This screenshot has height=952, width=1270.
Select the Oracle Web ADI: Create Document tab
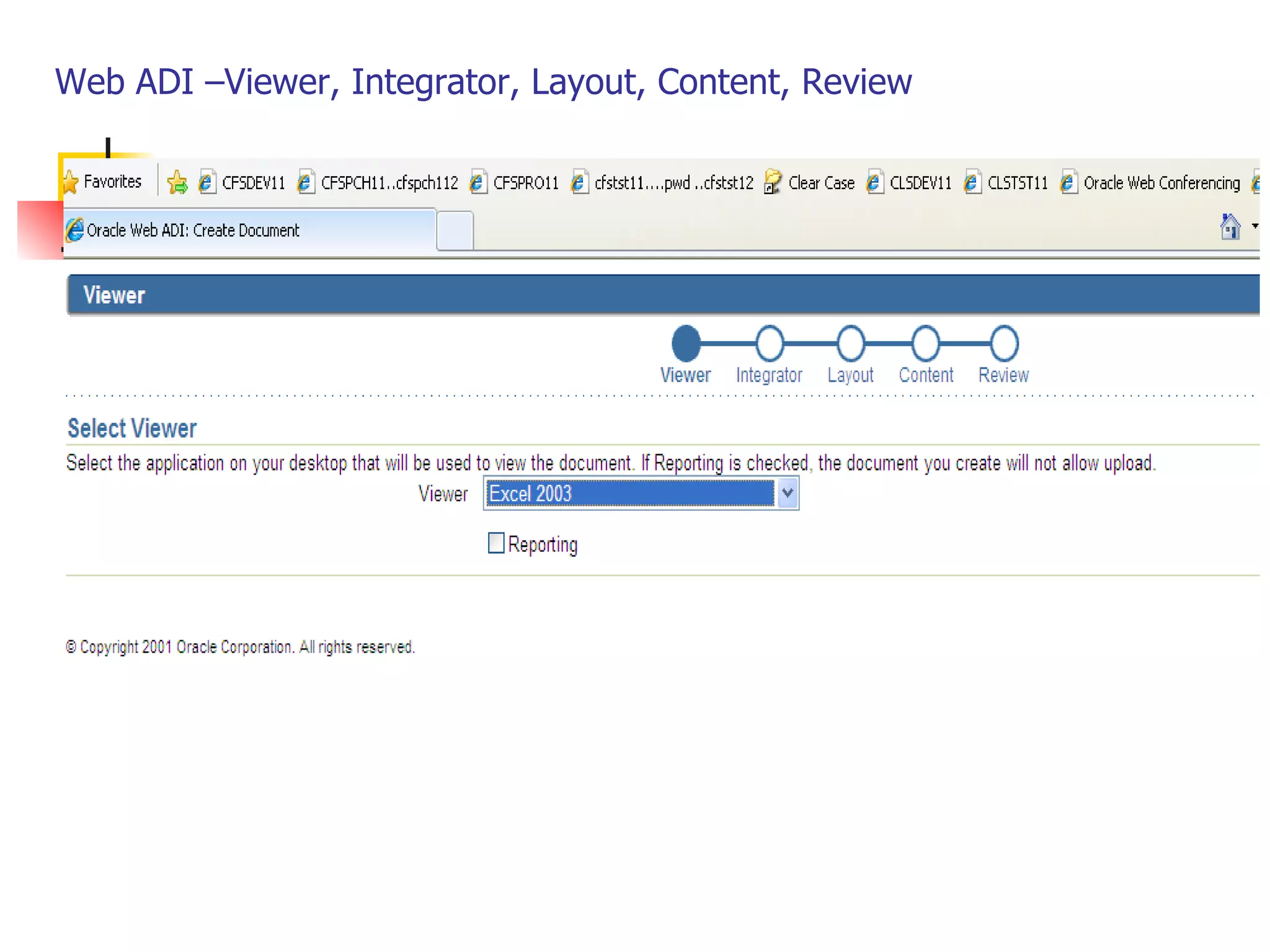(249, 230)
